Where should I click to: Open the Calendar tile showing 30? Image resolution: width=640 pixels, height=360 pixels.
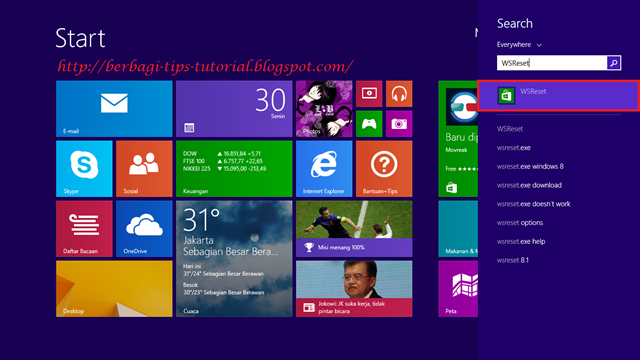click(x=234, y=109)
